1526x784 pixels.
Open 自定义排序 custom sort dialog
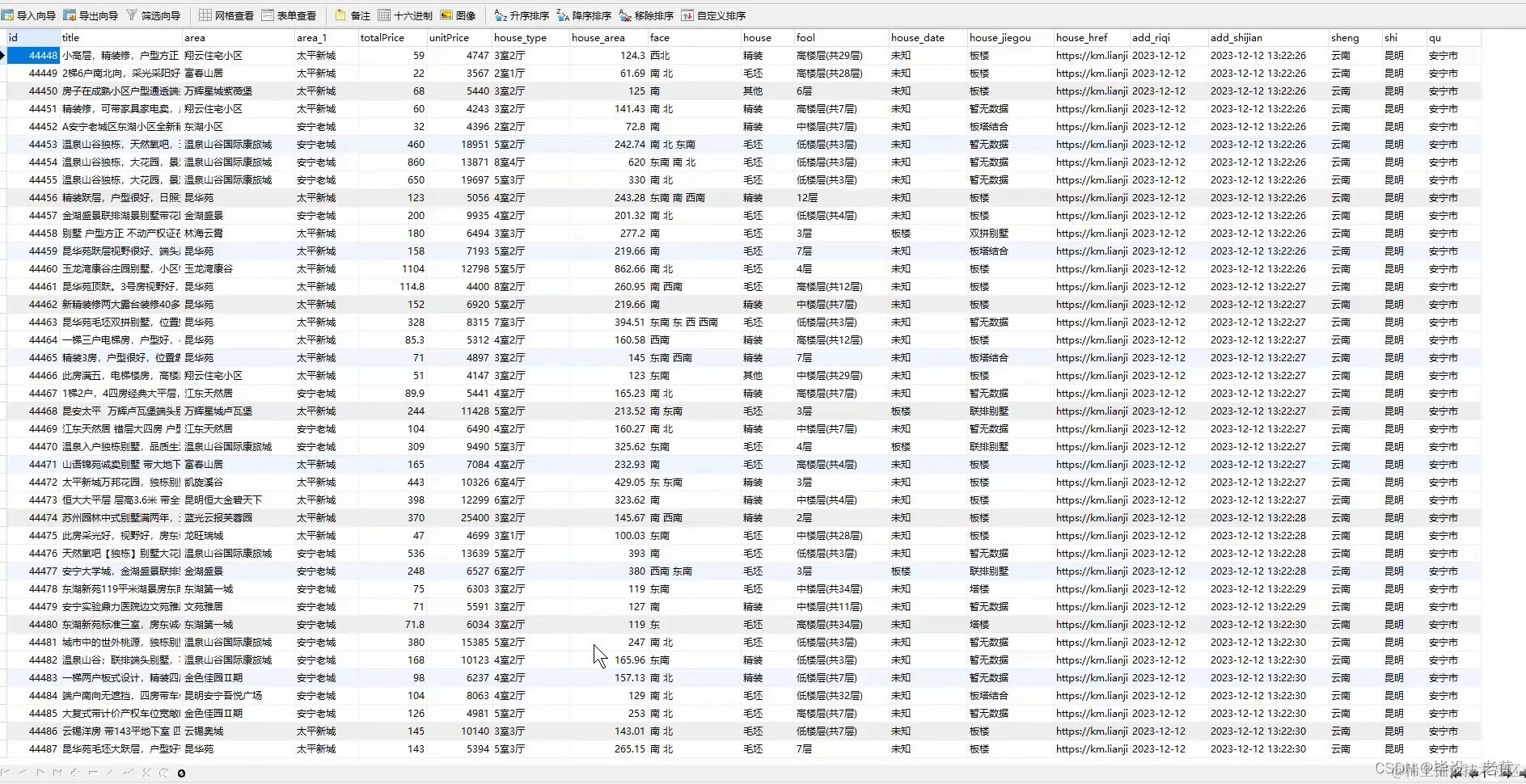[x=713, y=15]
